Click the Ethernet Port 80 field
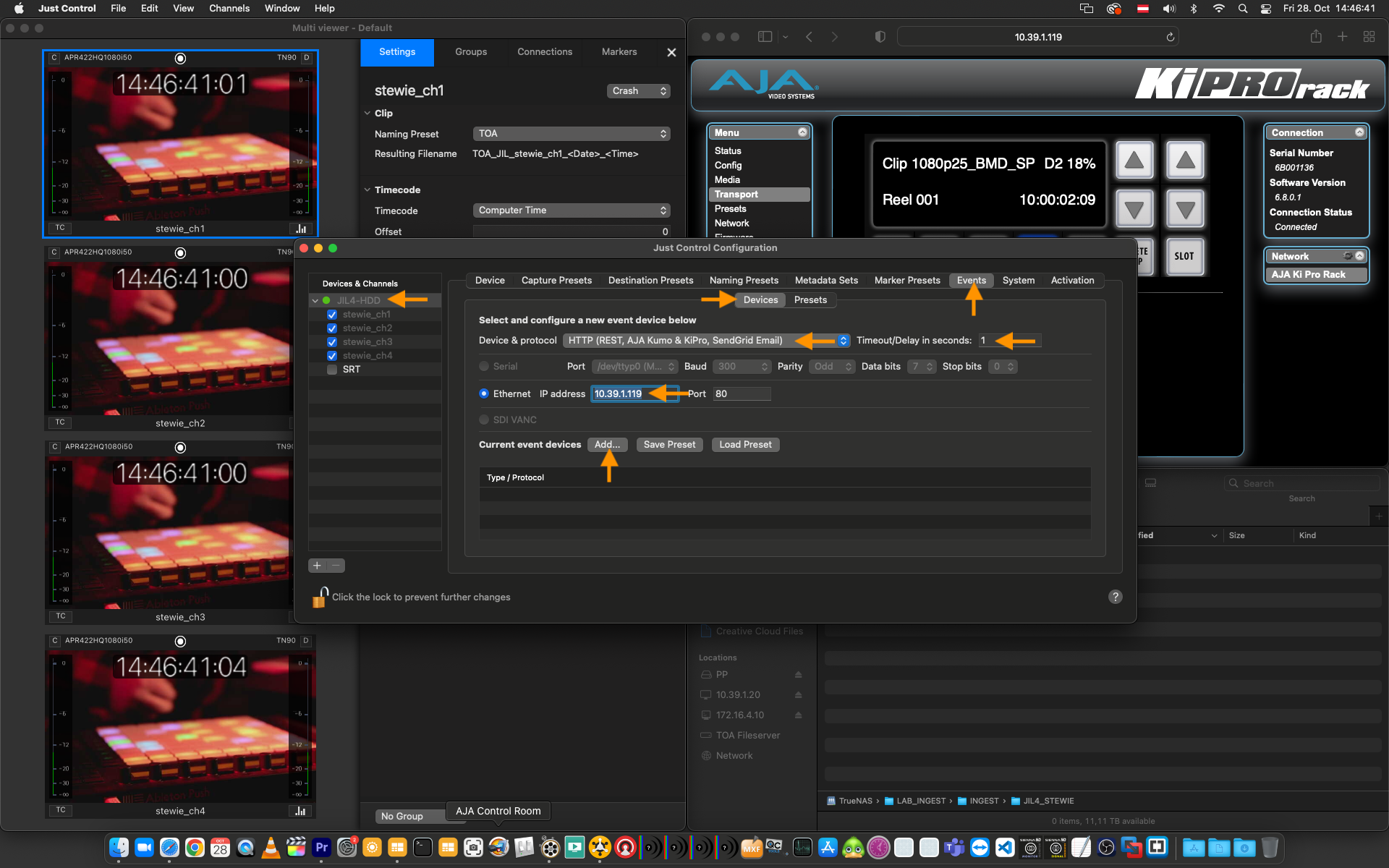Viewport: 1389px width, 868px height. click(x=742, y=393)
